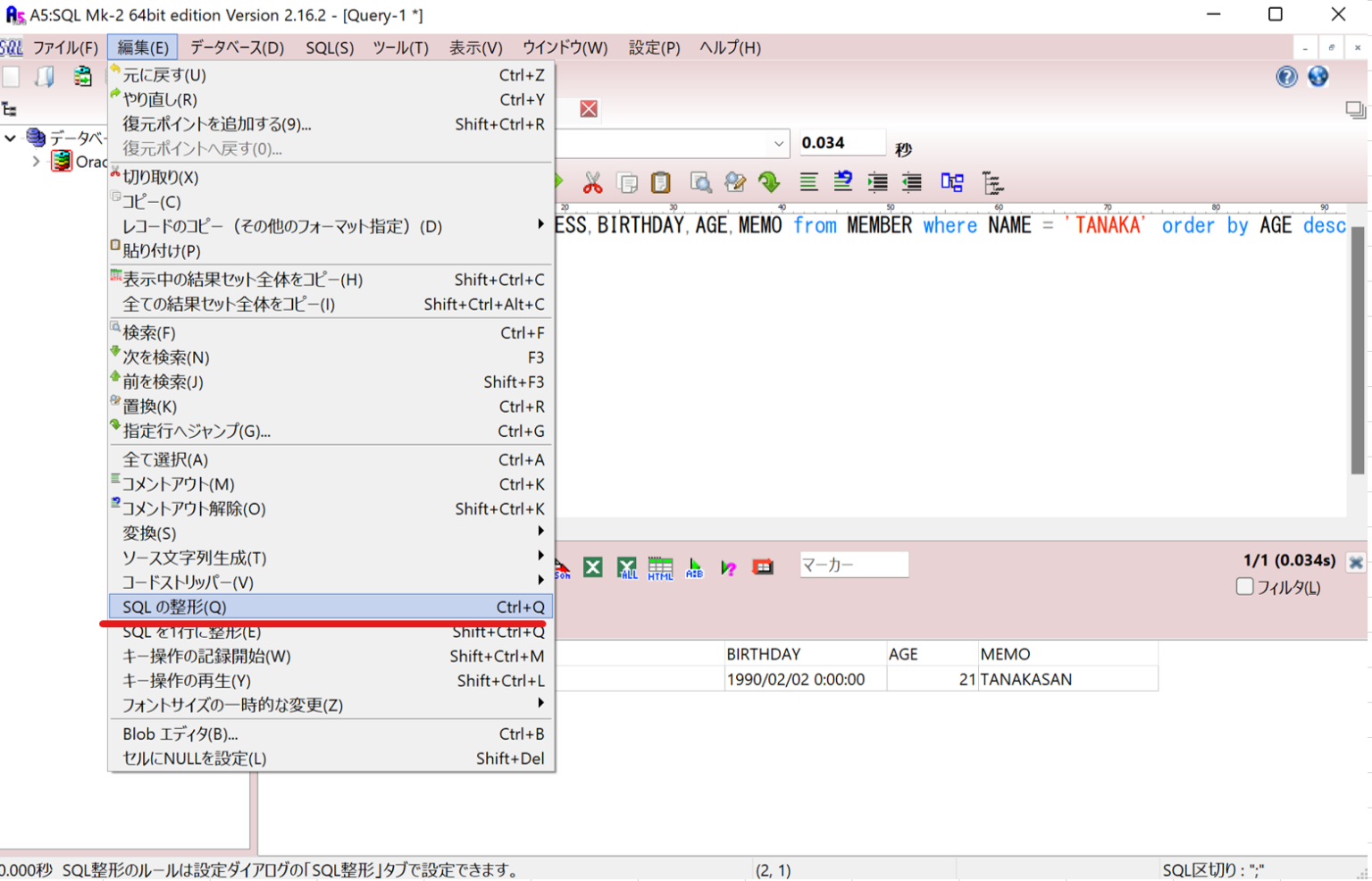
Task: Close the result set with the red X
Action: point(1357,562)
